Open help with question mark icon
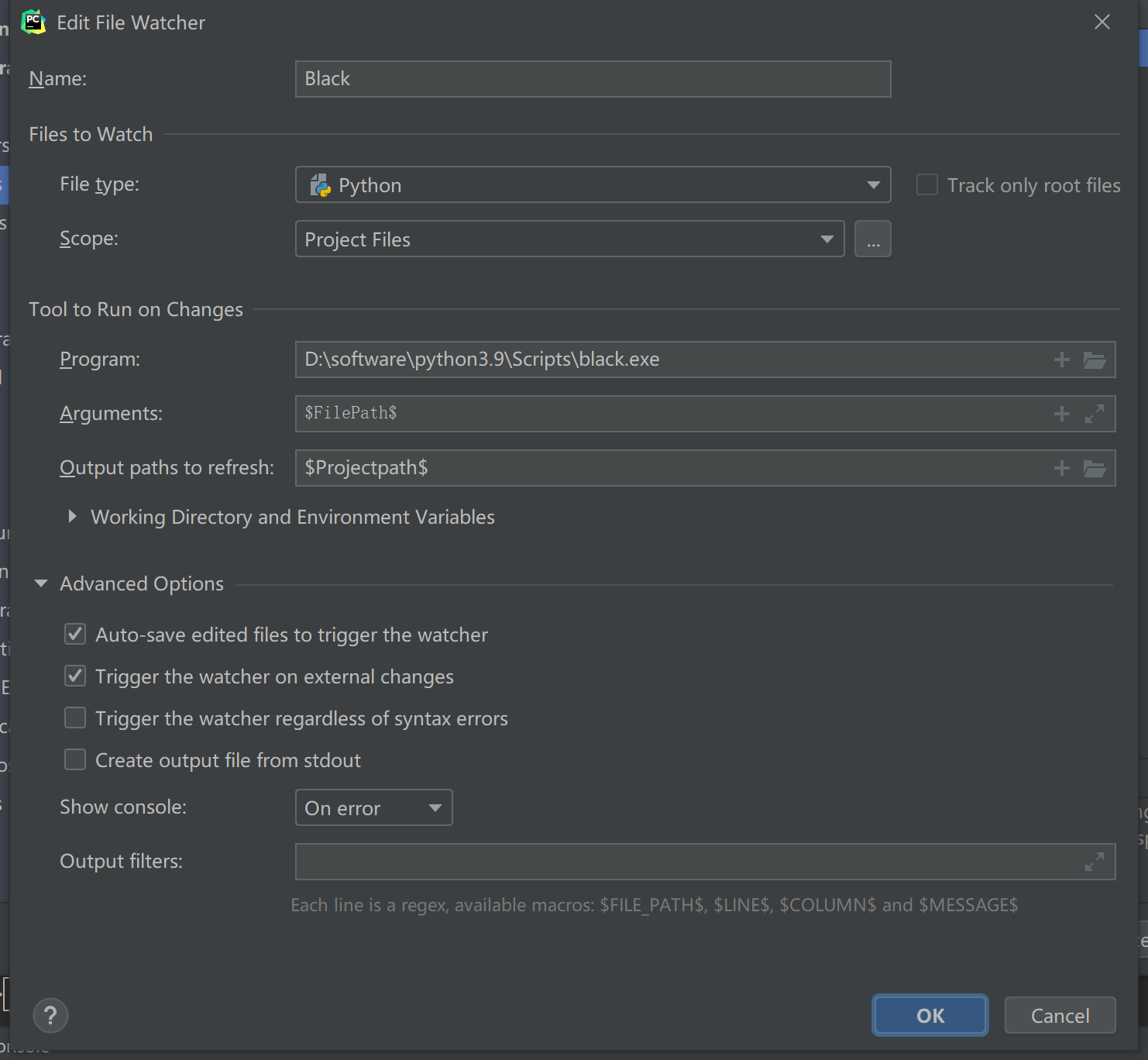The height and width of the screenshot is (1060, 1148). click(50, 1015)
